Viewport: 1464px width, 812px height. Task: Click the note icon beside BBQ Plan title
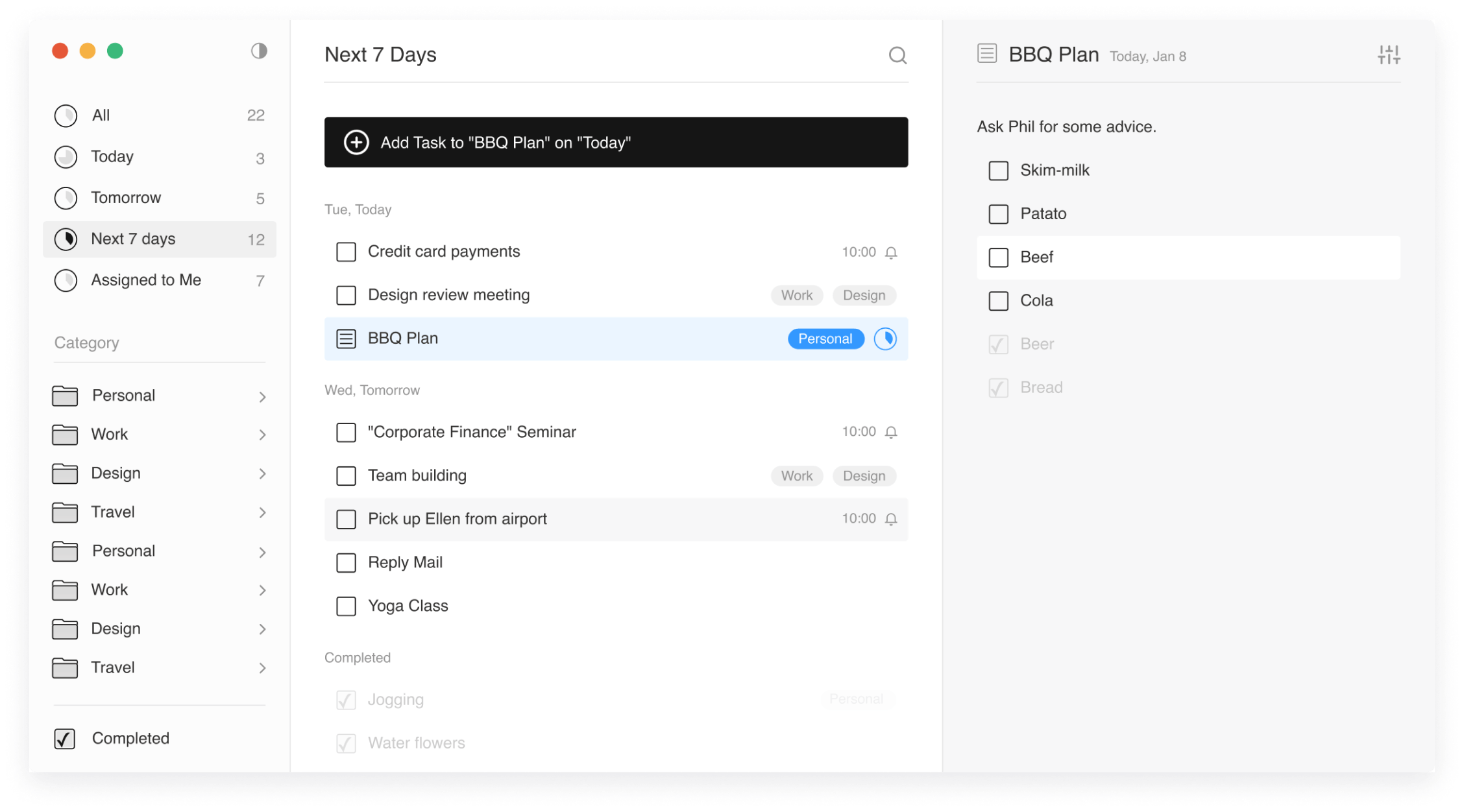coord(987,53)
